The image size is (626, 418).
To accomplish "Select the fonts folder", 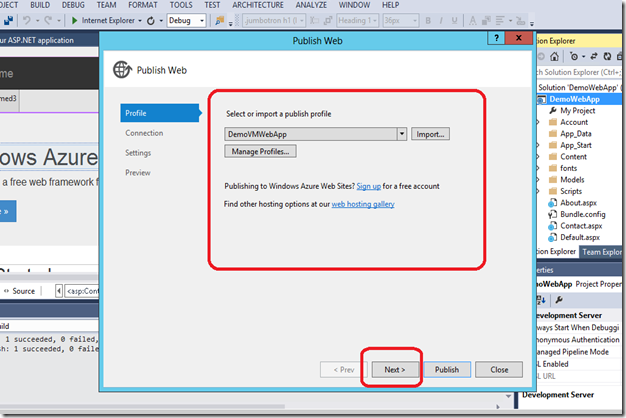I will coord(569,168).
